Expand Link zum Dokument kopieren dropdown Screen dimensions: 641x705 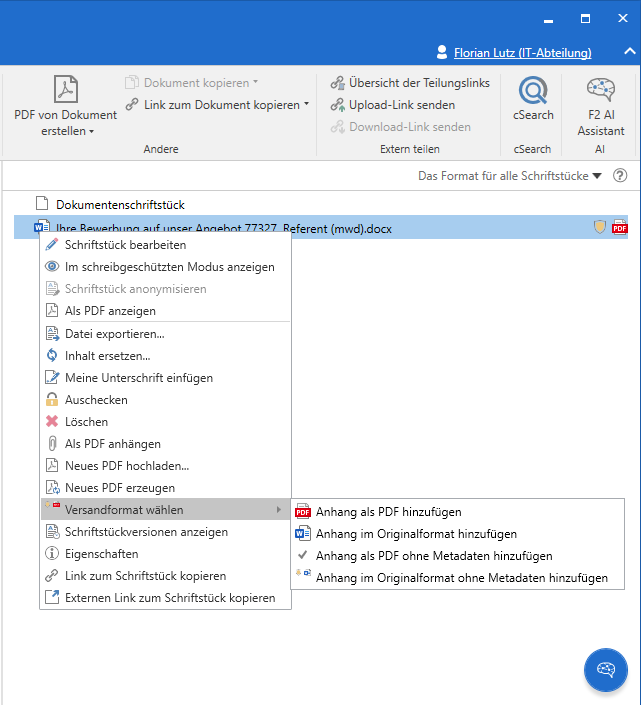(x=306, y=105)
